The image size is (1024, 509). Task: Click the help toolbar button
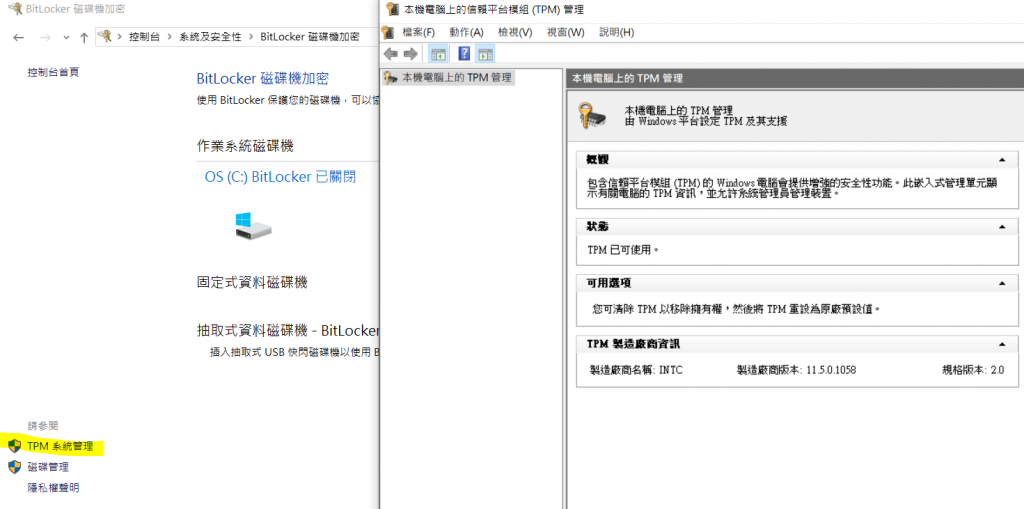(x=464, y=54)
